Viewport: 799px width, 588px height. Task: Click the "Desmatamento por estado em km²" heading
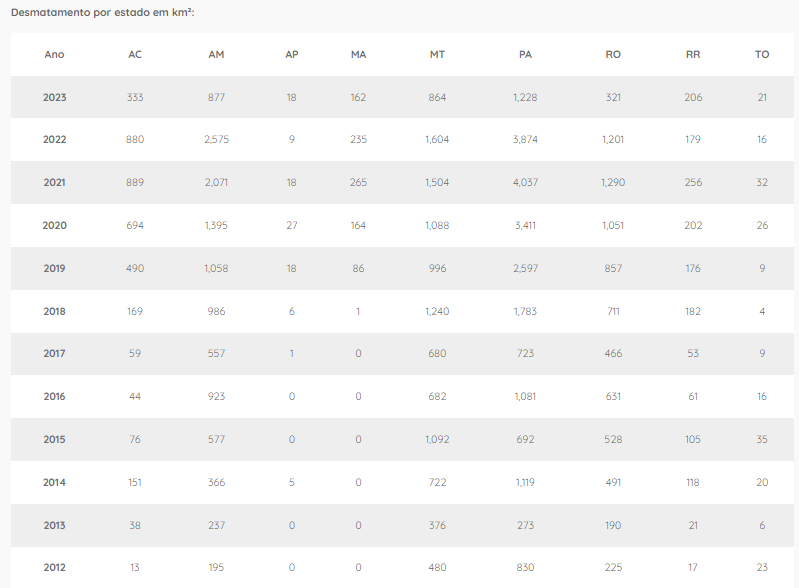102,12
